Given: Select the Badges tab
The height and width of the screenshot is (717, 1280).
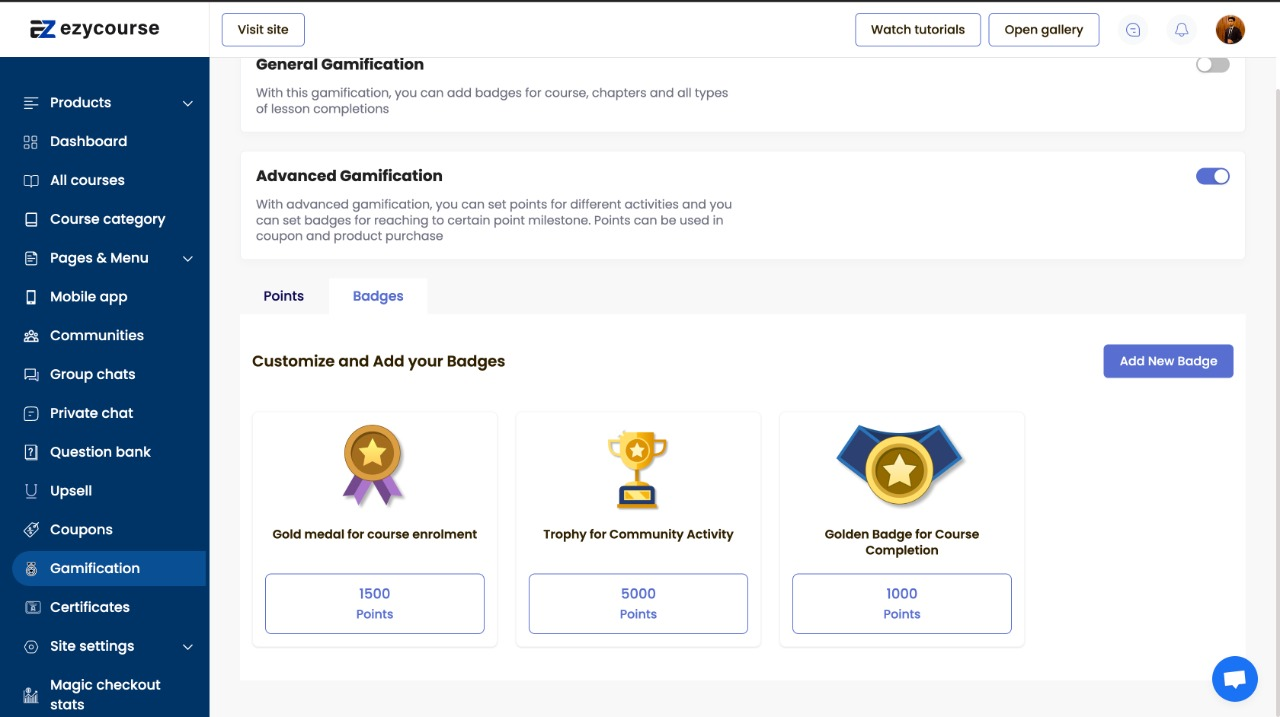Looking at the screenshot, I should [x=378, y=296].
